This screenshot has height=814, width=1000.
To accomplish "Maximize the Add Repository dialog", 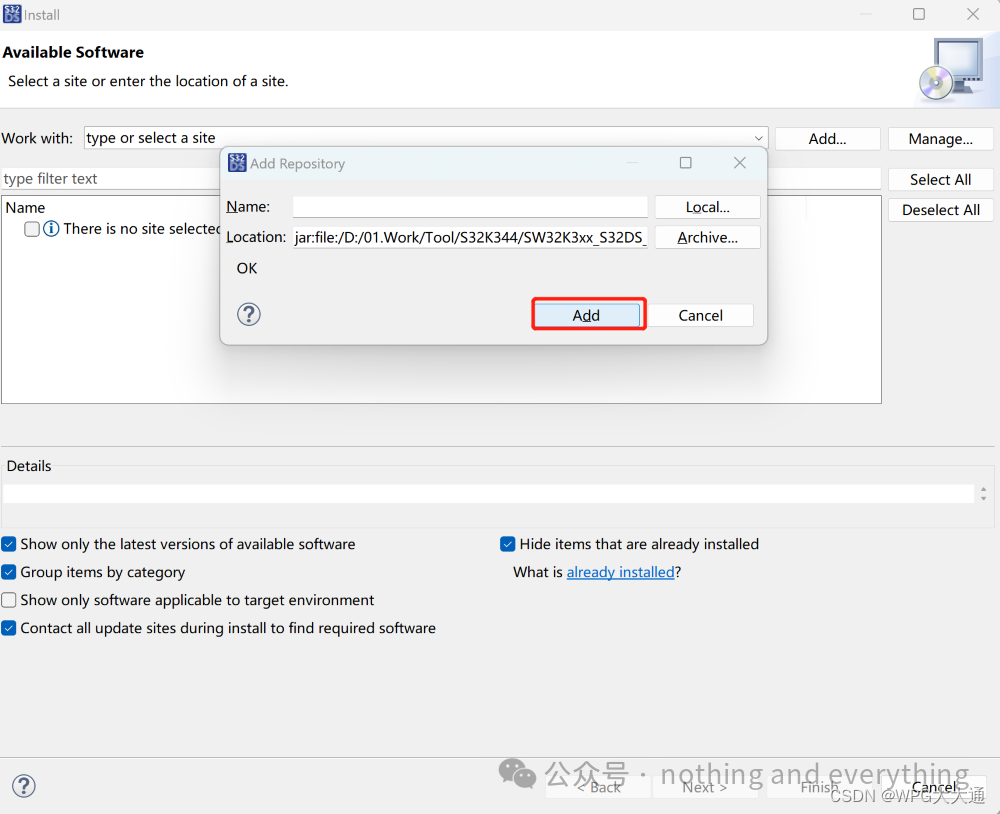I will (x=686, y=163).
